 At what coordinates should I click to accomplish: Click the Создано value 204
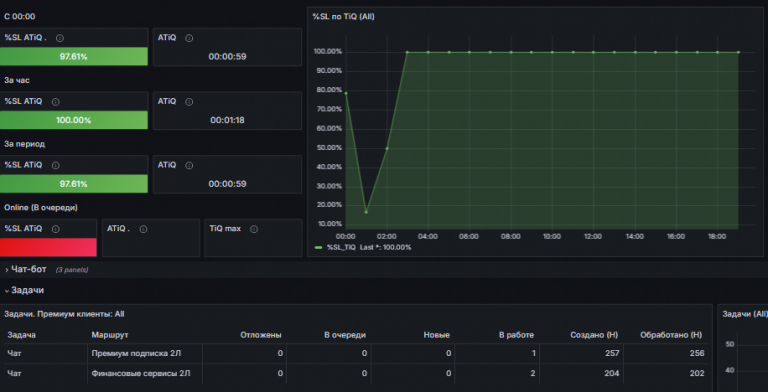(x=612, y=373)
